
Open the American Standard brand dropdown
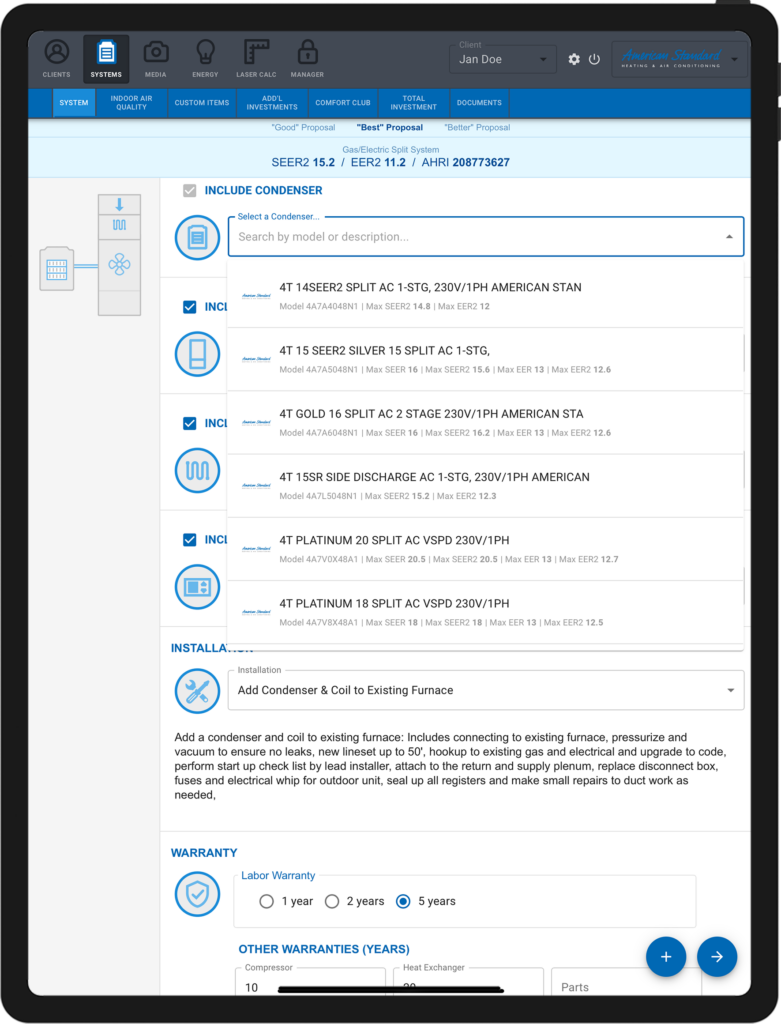click(x=679, y=59)
